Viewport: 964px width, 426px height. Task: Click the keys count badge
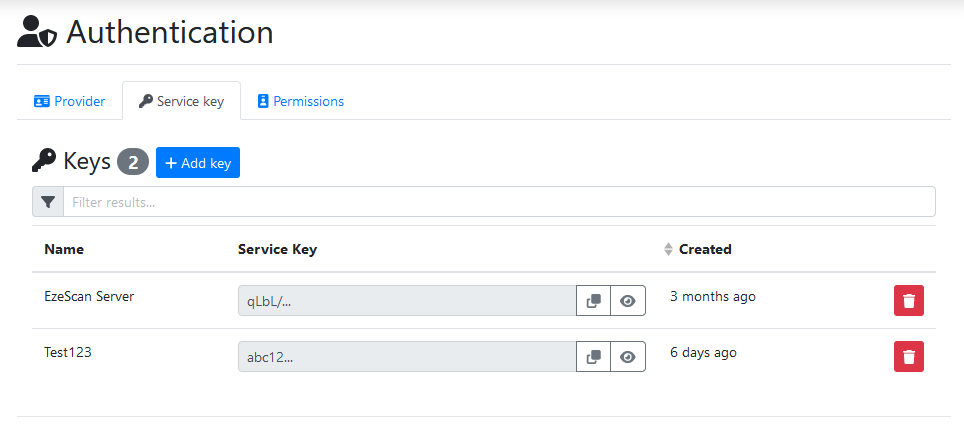click(x=133, y=162)
